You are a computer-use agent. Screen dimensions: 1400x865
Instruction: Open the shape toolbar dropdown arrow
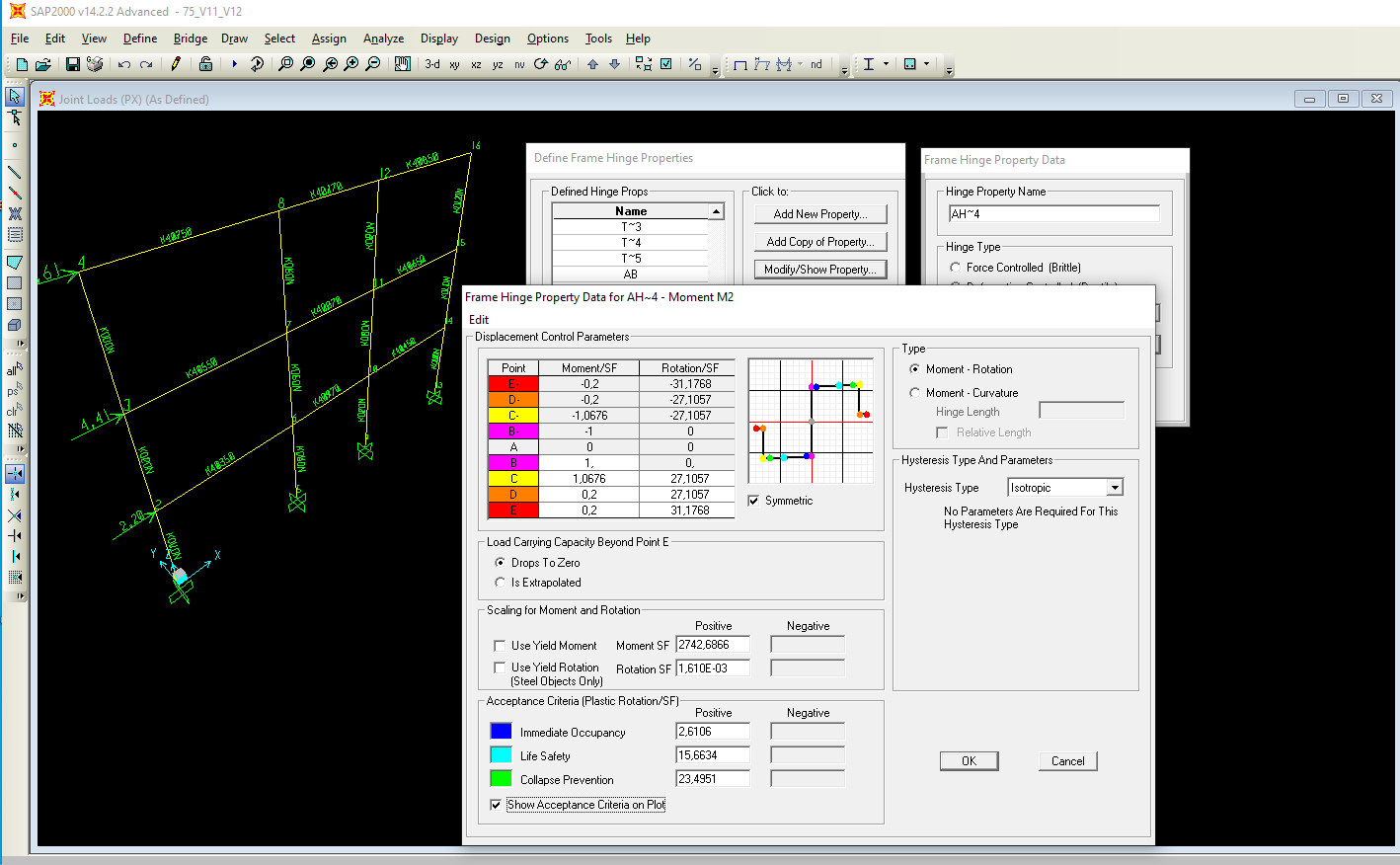[926, 64]
